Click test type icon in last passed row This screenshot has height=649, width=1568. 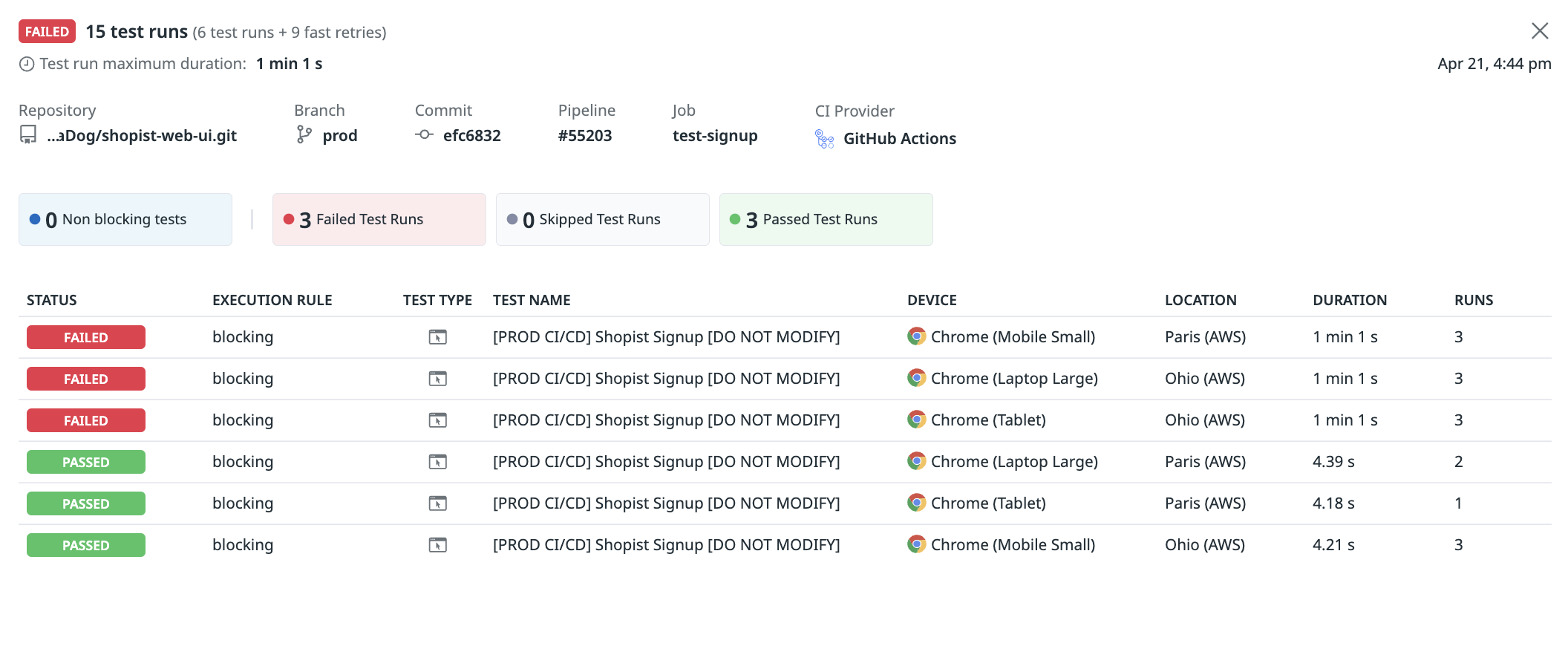tap(438, 545)
